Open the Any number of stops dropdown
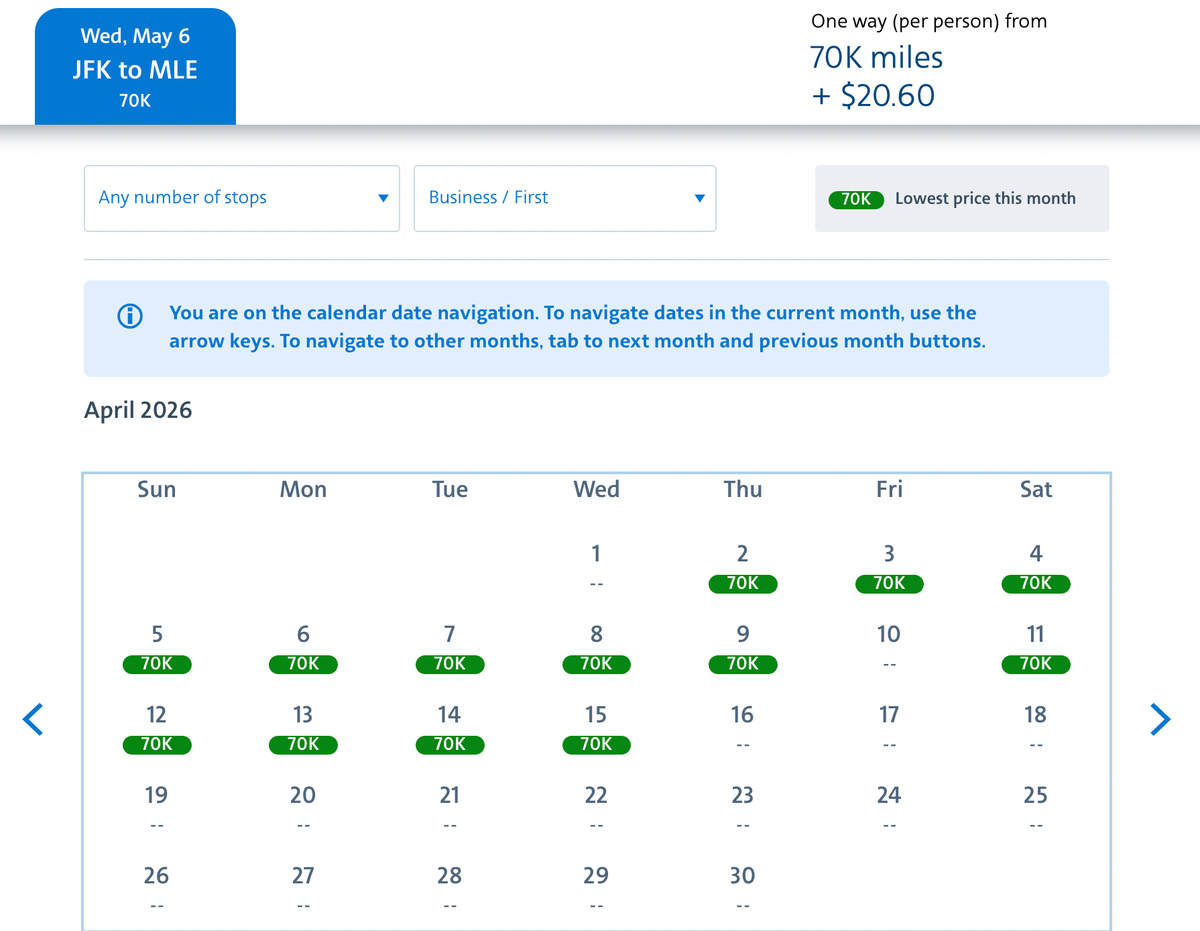 point(241,198)
